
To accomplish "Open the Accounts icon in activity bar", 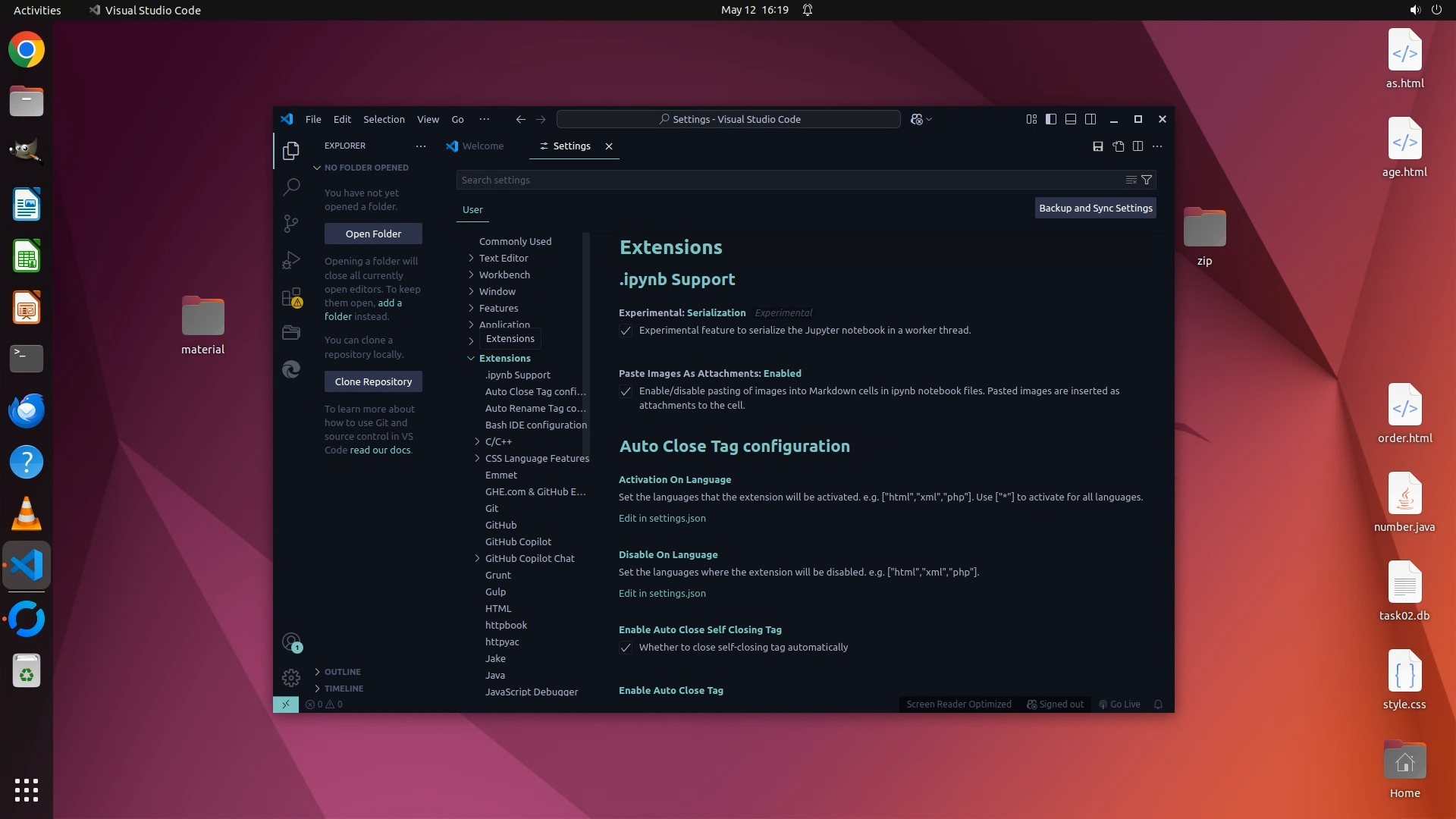I will pyautogui.click(x=291, y=642).
